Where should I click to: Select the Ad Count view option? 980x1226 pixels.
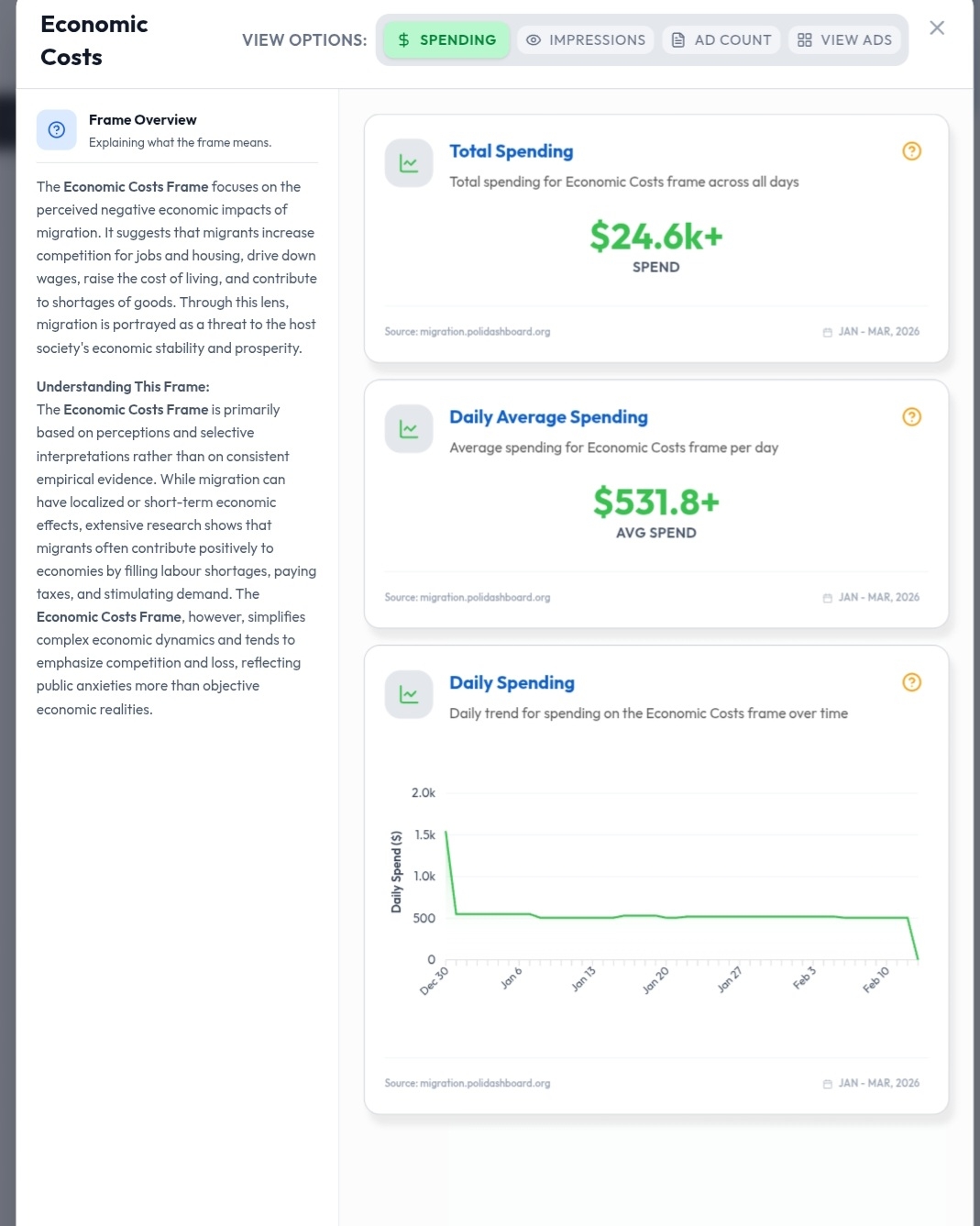coord(721,40)
